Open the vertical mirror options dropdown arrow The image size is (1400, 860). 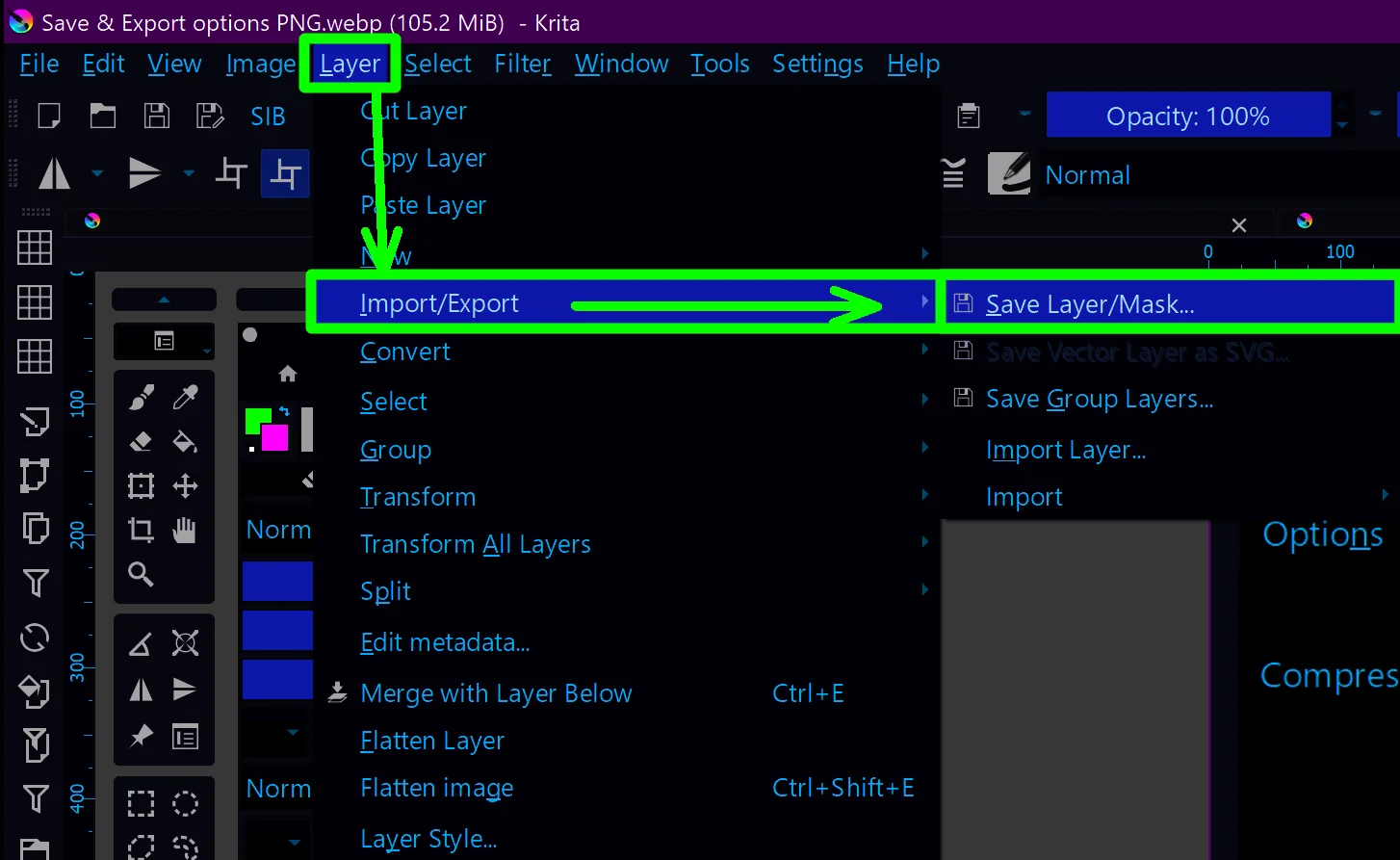[x=189, y=174]
